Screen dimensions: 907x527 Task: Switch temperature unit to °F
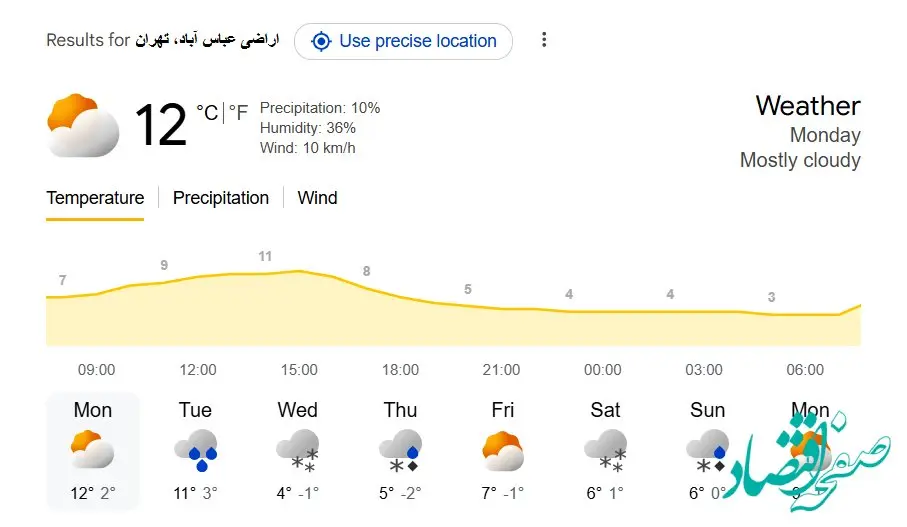point(238,114)
